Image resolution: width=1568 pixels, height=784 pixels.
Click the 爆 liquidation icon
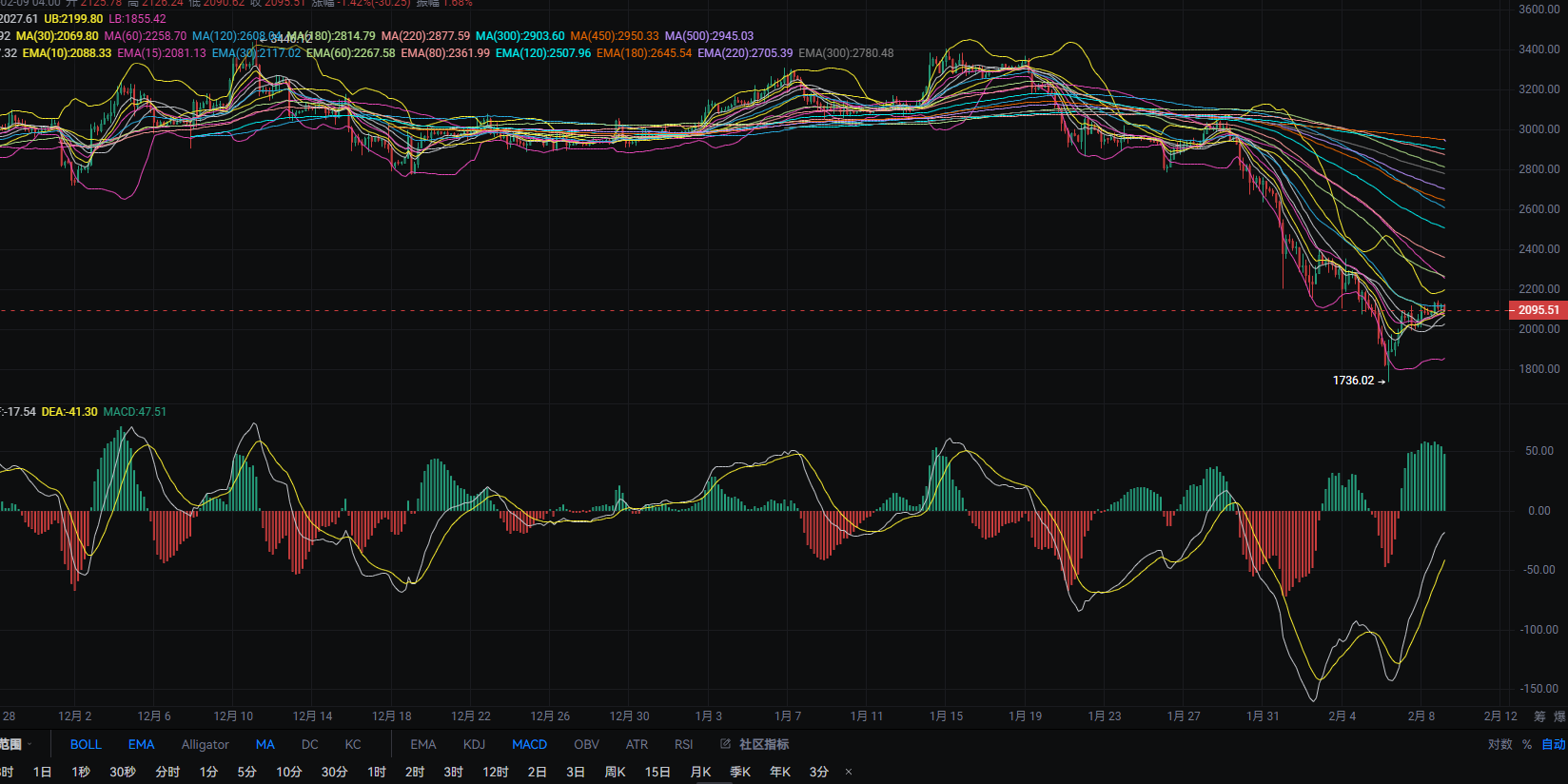[x=1559, y=716]
